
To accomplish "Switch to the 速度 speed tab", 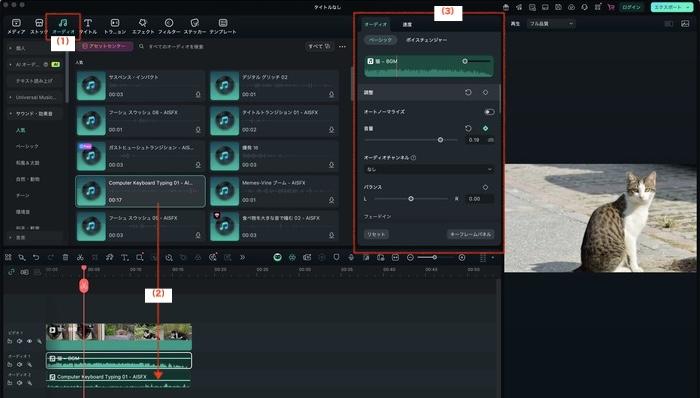I will point(407,25).
